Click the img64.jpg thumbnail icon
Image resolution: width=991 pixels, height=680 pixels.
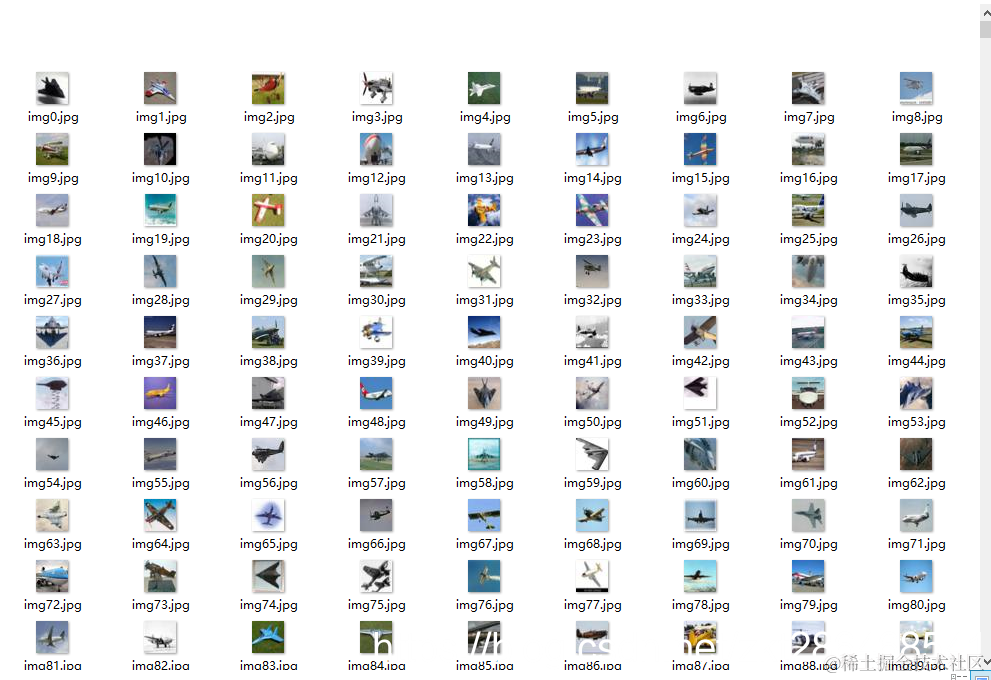coord(161,516)
